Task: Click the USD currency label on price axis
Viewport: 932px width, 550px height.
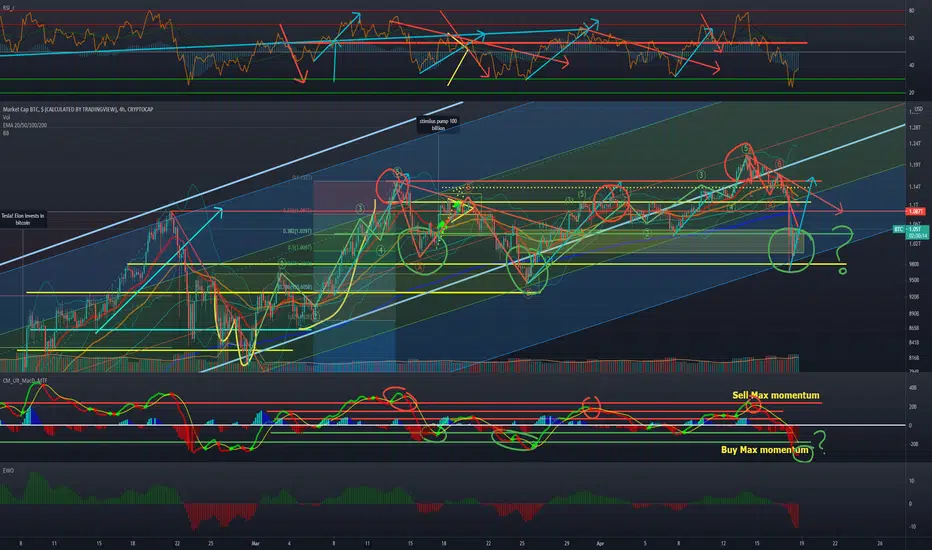Action: tap(918, 109)
